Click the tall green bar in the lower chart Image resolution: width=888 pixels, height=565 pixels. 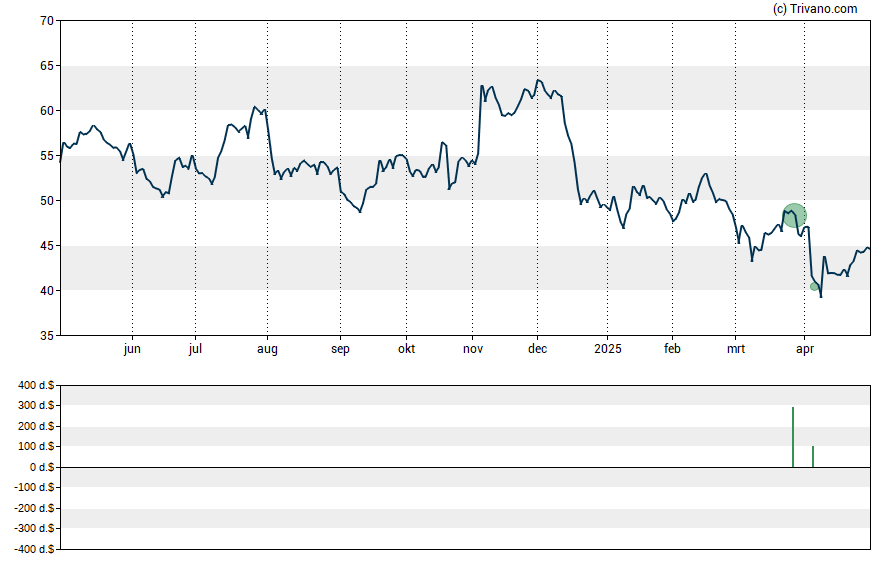(x=793, y=437)
